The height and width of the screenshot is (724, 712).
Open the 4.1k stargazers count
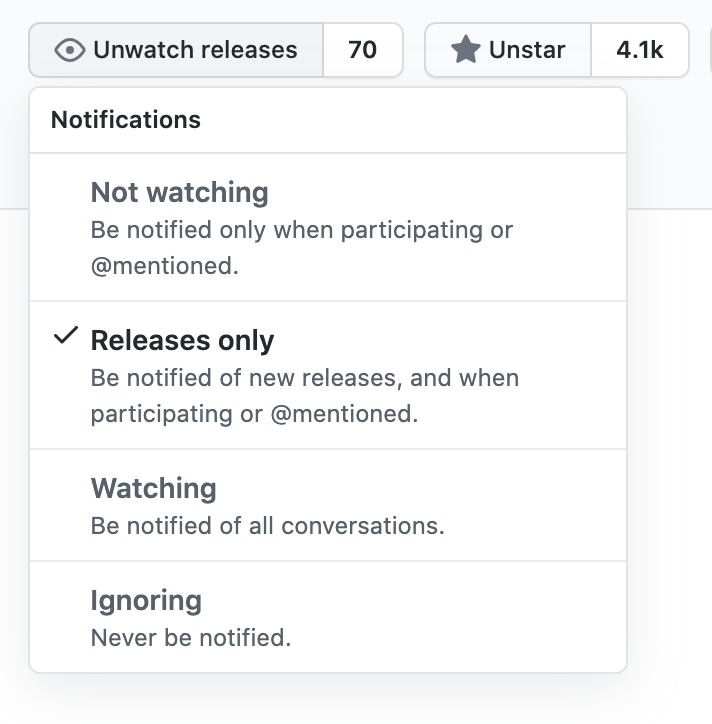640,50
